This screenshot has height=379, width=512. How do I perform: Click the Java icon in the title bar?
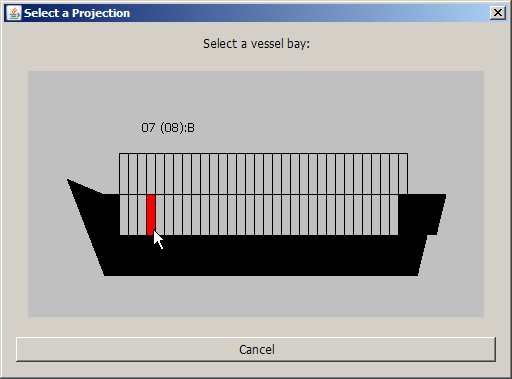[x=14, y=13]
